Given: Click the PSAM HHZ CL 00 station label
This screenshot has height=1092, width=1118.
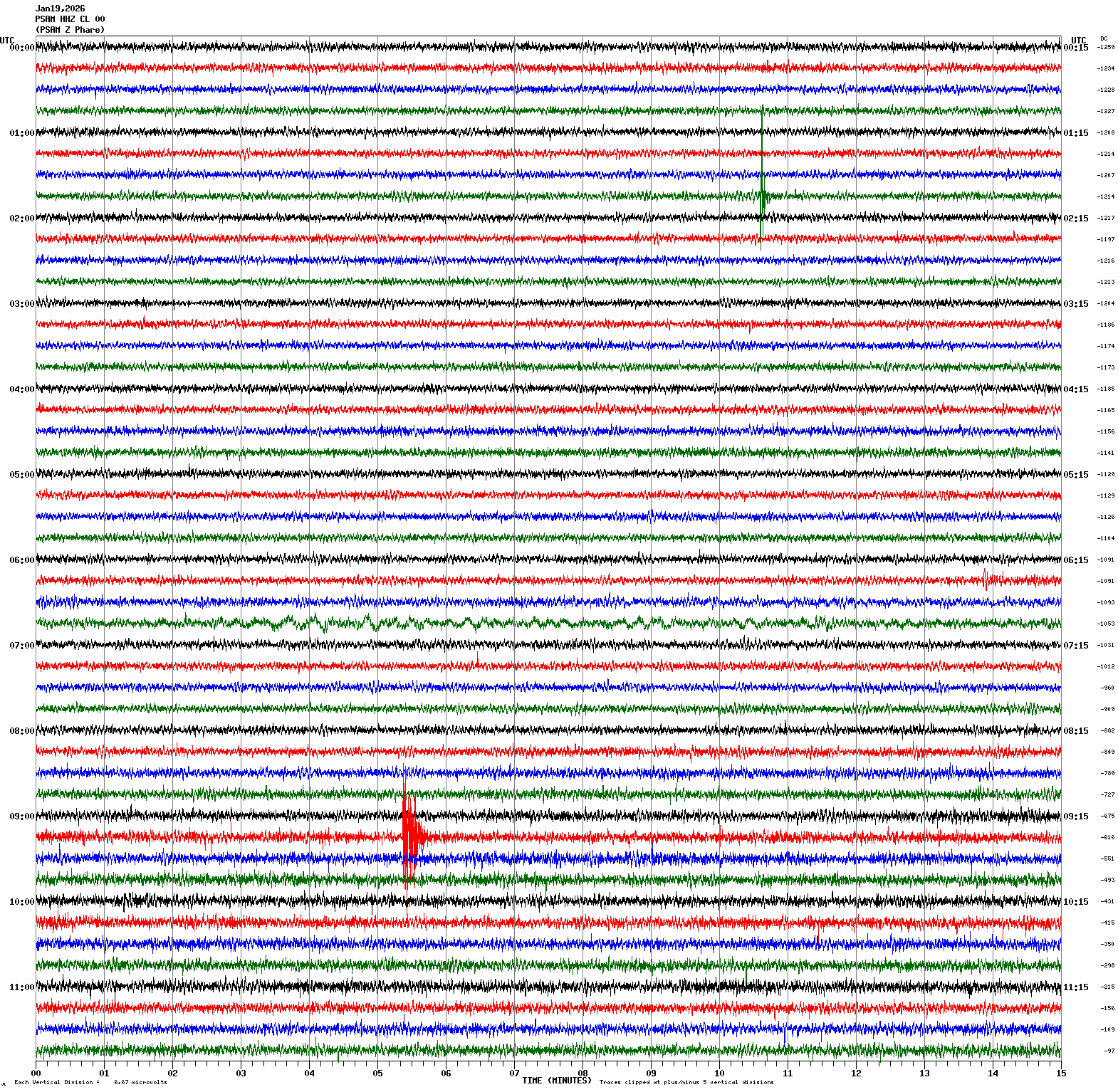Looking at the screenshot, I should [70, 19].
